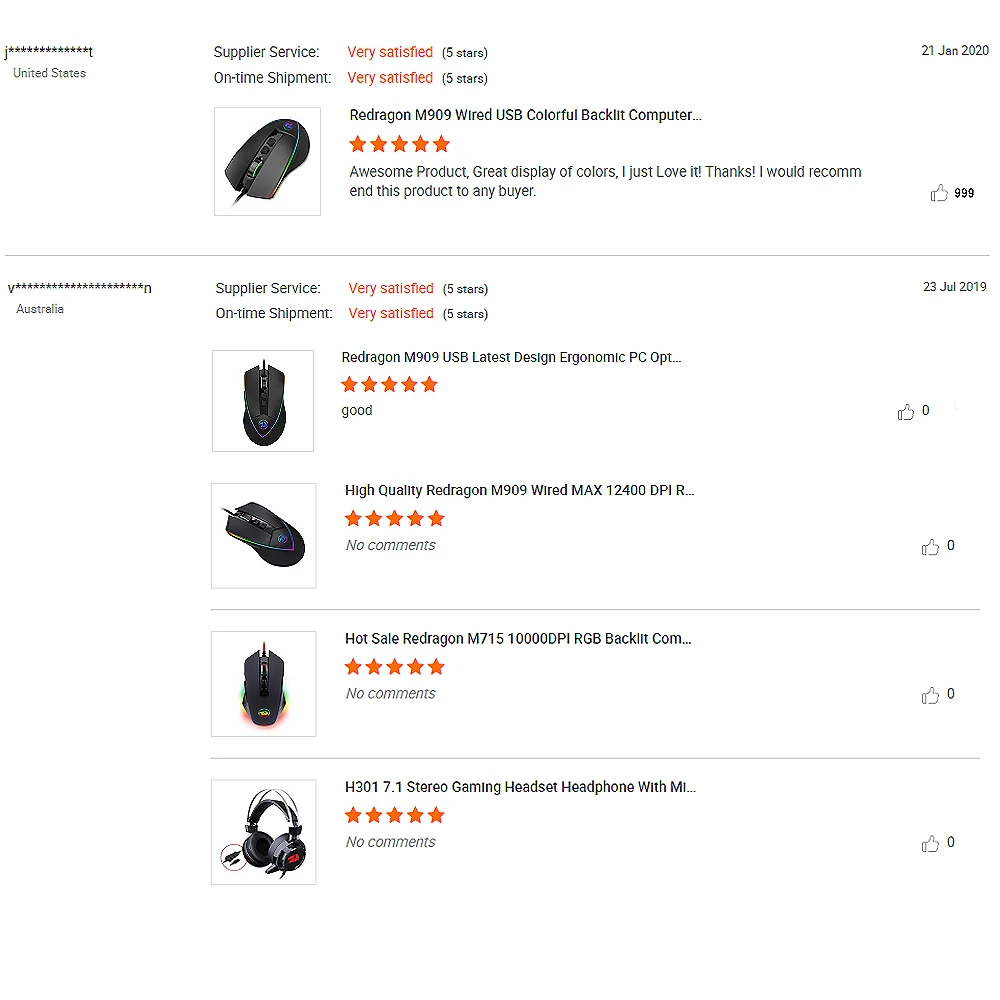This screenshot has height=1000, width=1000.
Task: Like the 'Awesome Product' review thumbs-up
Action: pos(939,193)
